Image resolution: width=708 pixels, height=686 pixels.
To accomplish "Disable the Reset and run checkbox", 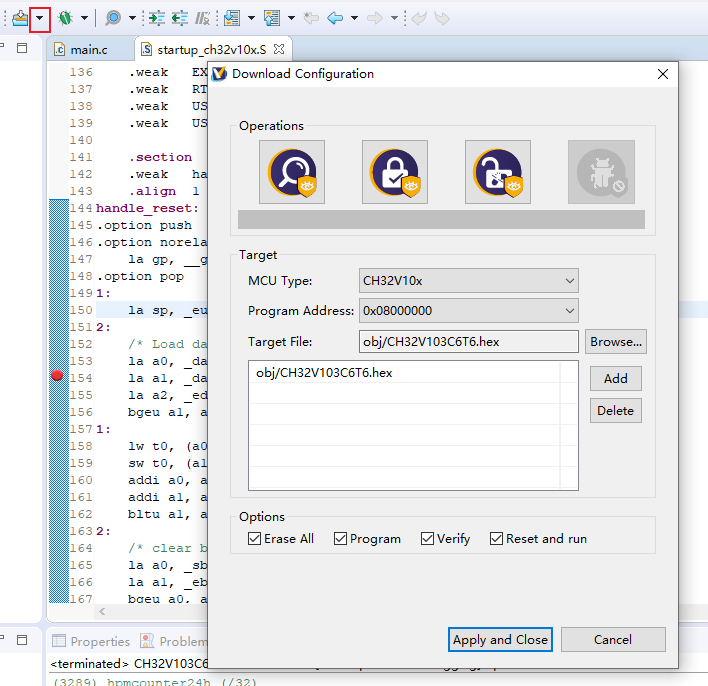I will click(497, 539).
